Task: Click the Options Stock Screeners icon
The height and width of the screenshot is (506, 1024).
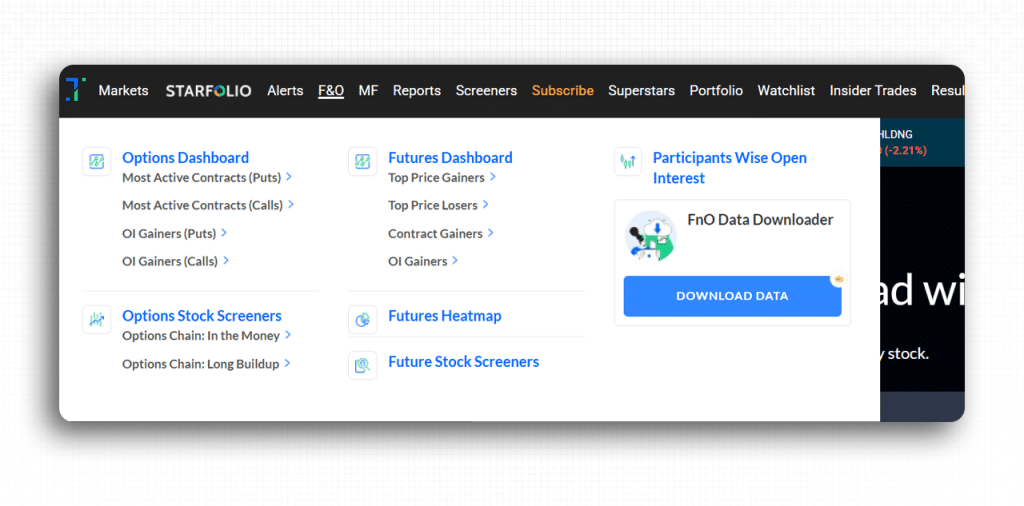Action: 97,319
